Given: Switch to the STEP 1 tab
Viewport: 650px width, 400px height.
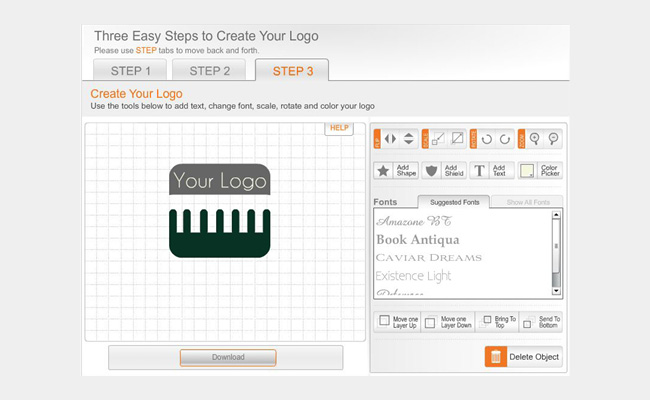Looking at the screenshot, I should (x=130, y=70).
